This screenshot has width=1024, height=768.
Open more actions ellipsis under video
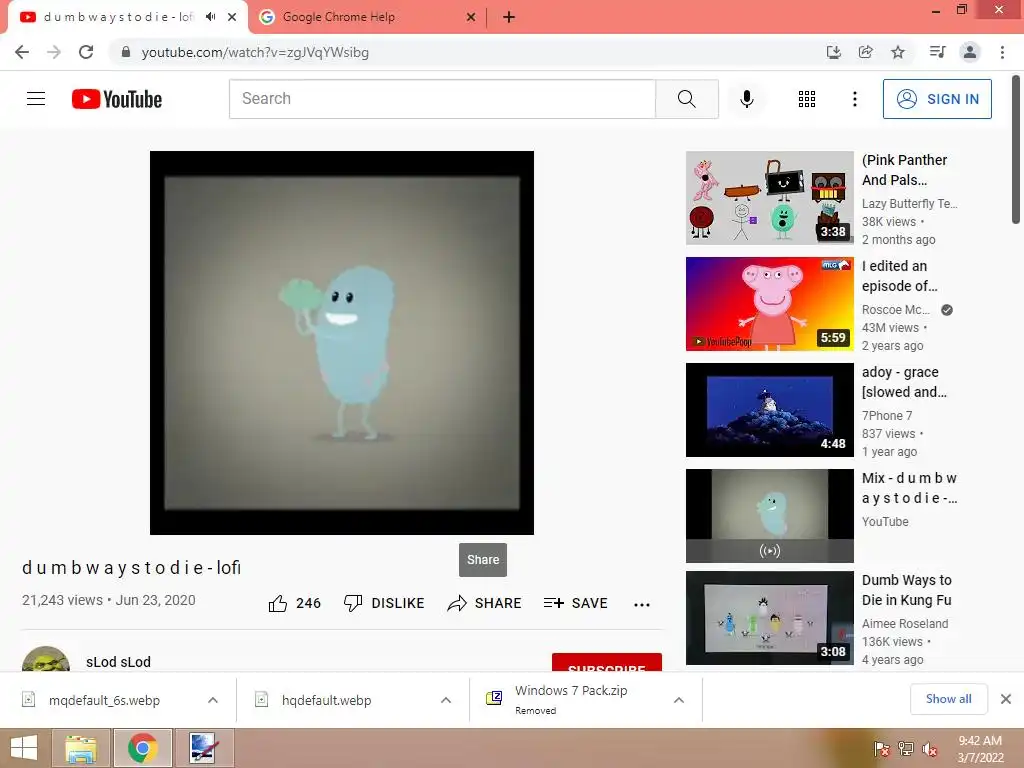coord(642,605)
